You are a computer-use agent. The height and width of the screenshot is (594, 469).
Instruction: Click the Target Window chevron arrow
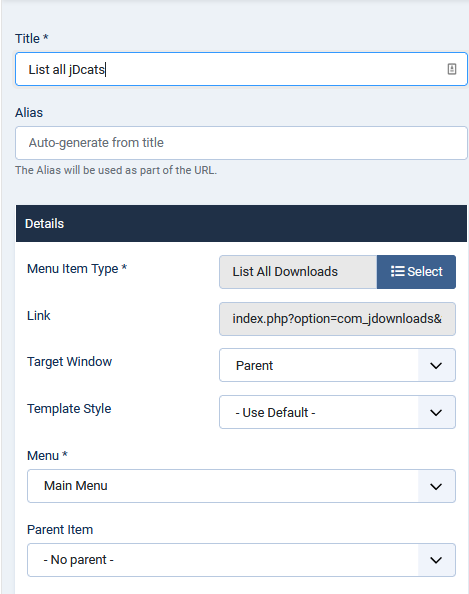point(436,366)
